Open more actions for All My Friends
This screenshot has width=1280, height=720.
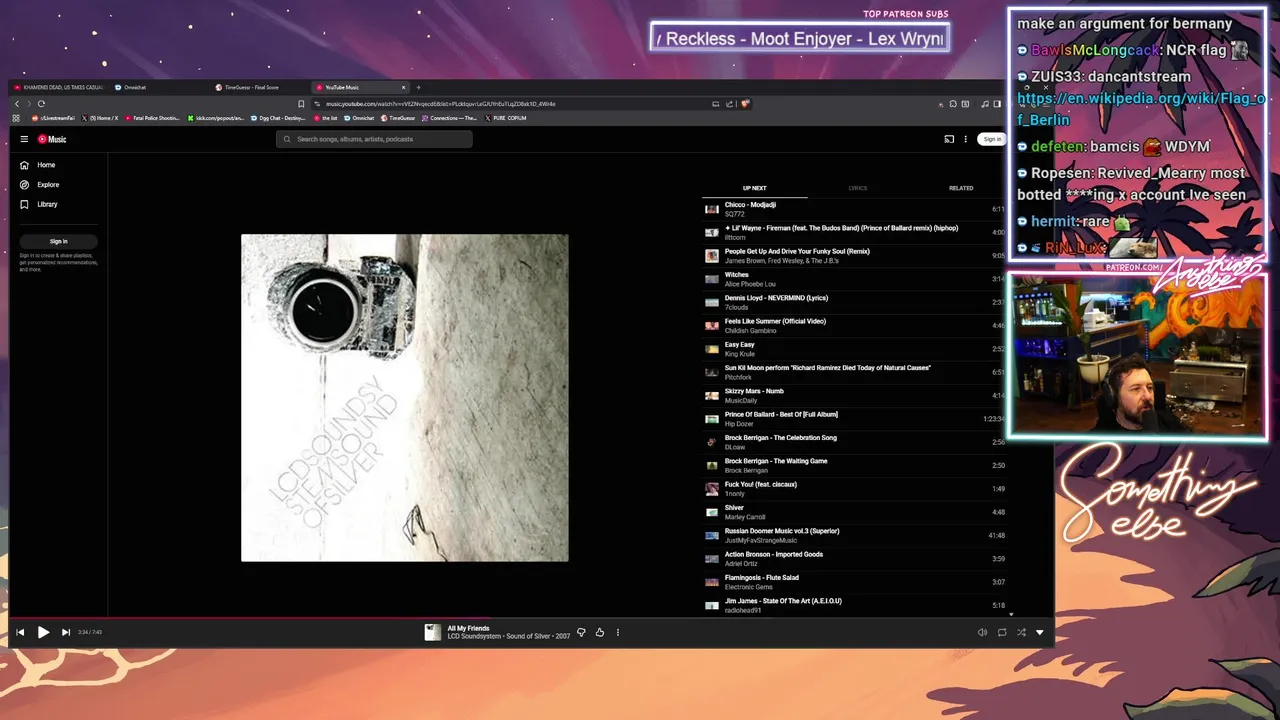618,632
